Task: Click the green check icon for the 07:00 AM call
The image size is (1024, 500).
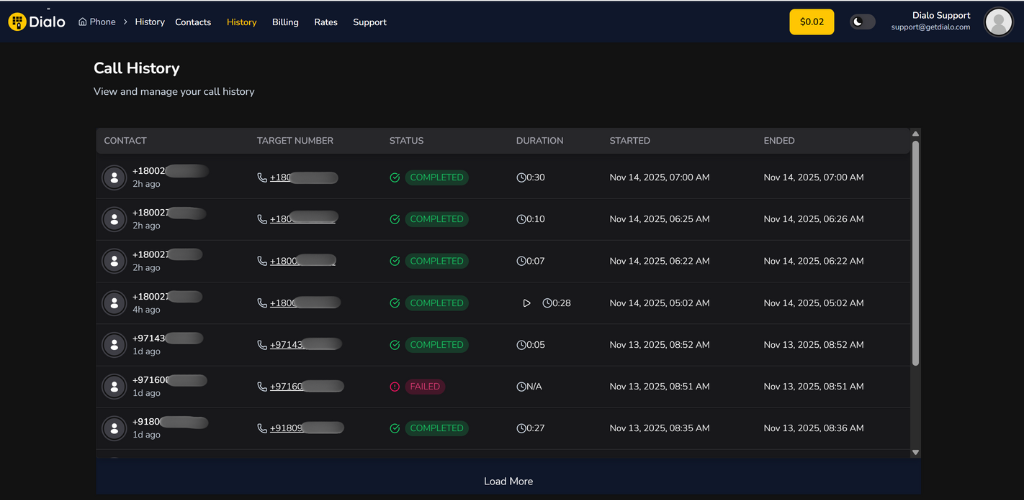Action: [x=395, y=178]
